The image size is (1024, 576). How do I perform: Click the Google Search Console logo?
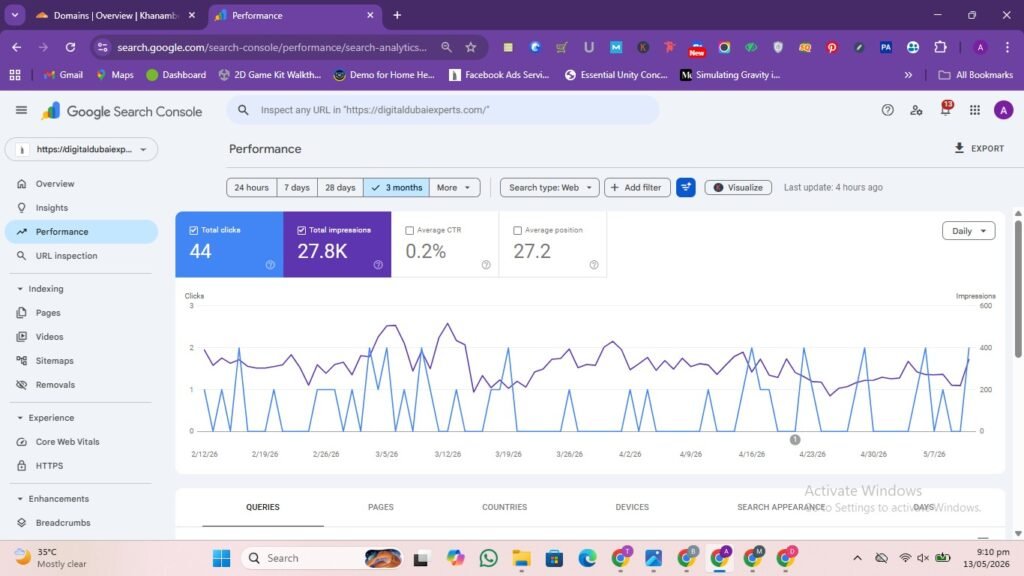click(x=121, y=111)
